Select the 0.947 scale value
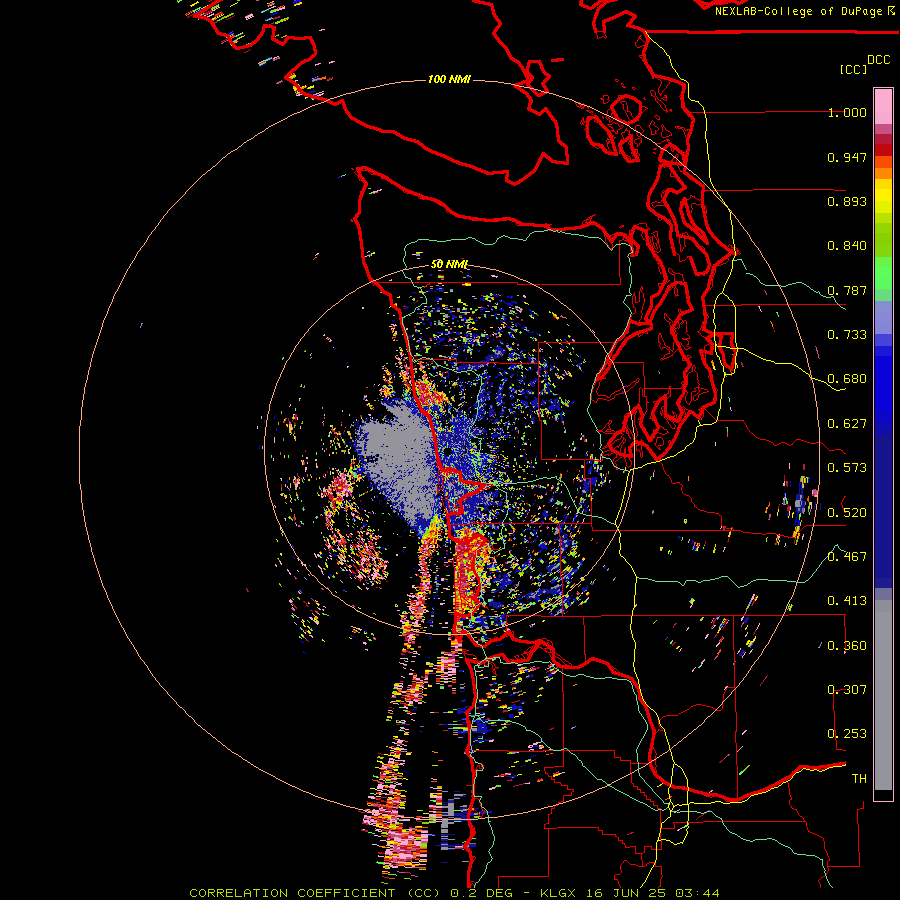 [x=847, y=157]
